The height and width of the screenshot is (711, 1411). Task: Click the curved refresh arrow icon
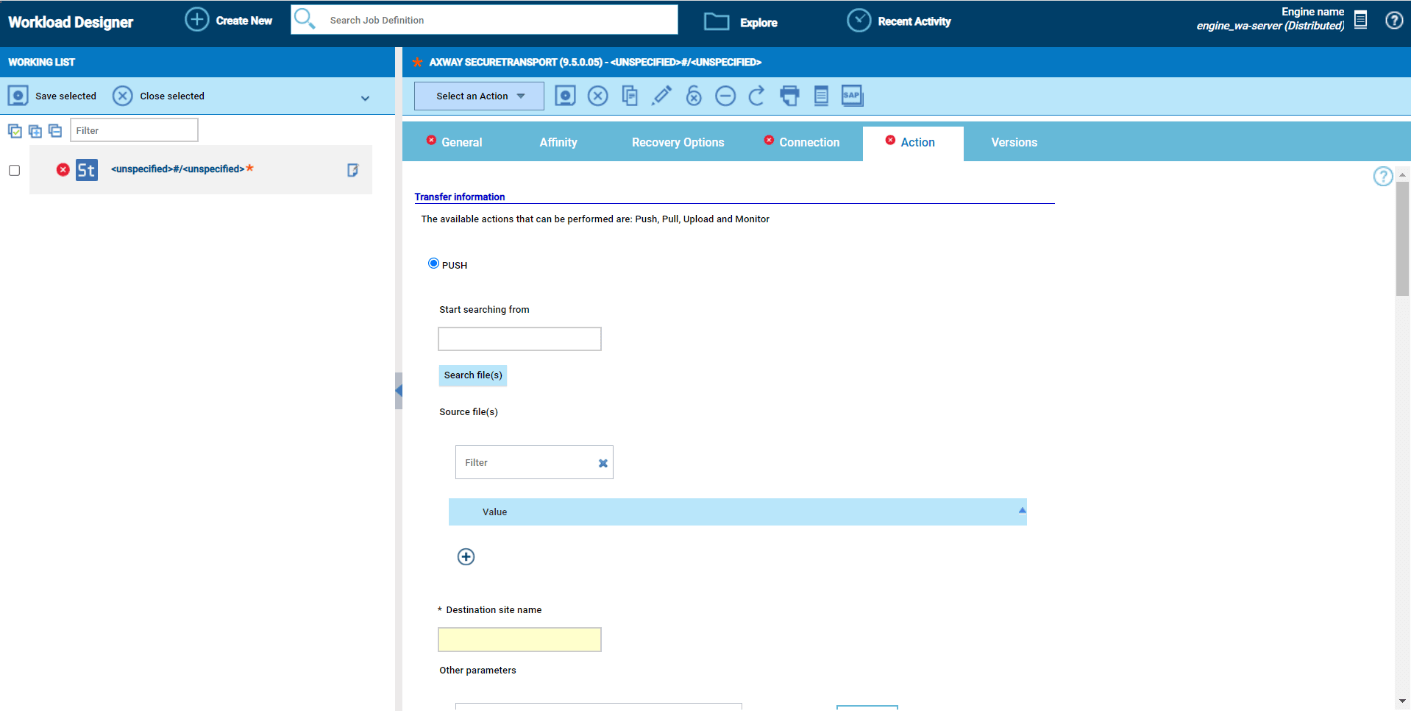(x=757, y=96)
